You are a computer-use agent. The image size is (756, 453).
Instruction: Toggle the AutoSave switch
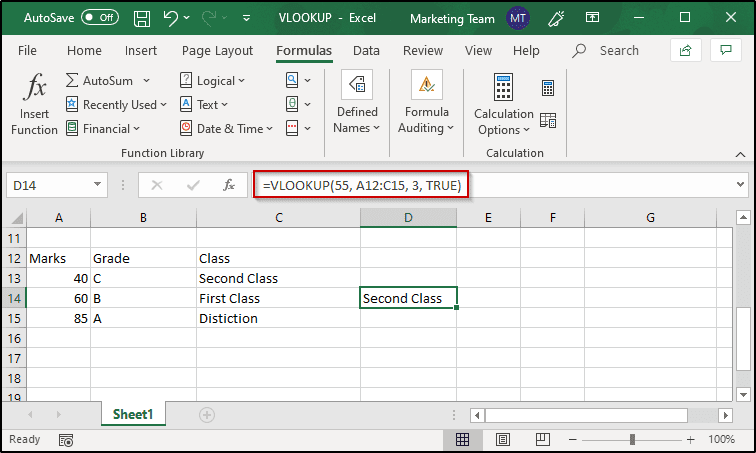100,18
